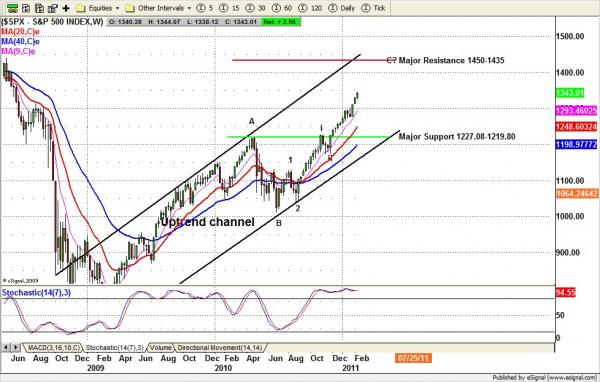Click the blue 1198.97772 MA value marker
Image resolution: width=600 pixels, height=382 pixels.
[x=576, y=144]
